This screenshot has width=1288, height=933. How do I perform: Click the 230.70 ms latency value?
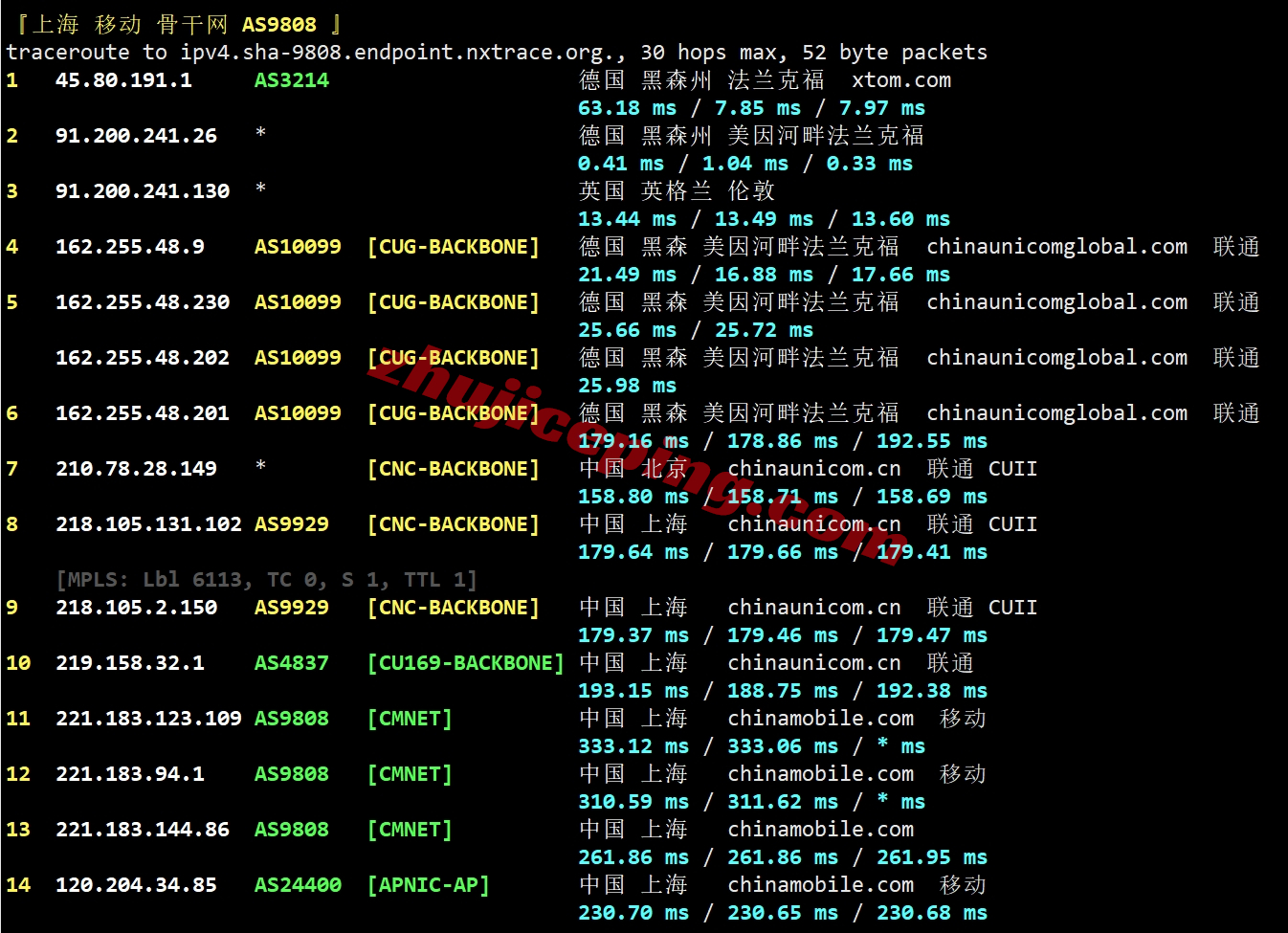[x=633, y=913]
